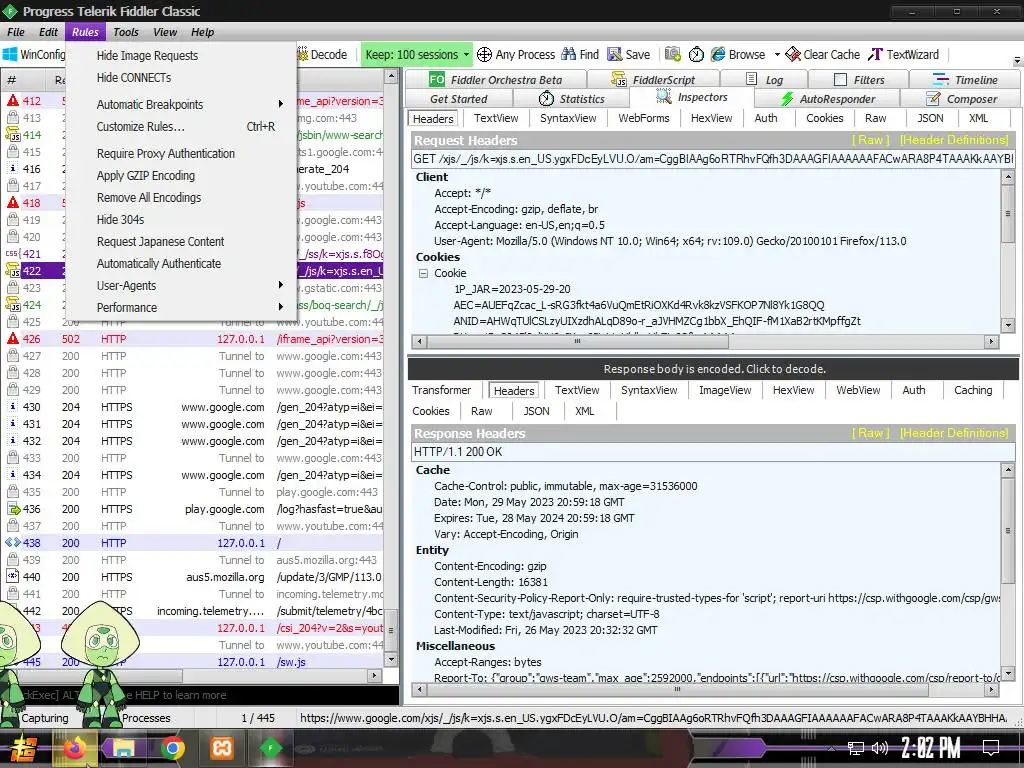
Task: Open the File menu
Action: tap(16, 32)
